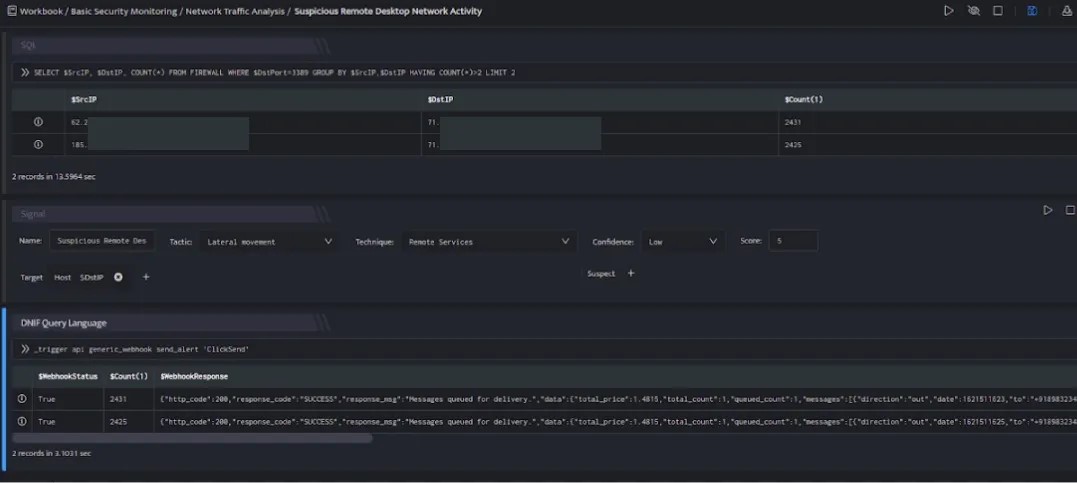Click the $Count(1) header in SQL results
Screen dimensions: 1077x483
pos(804,100)
